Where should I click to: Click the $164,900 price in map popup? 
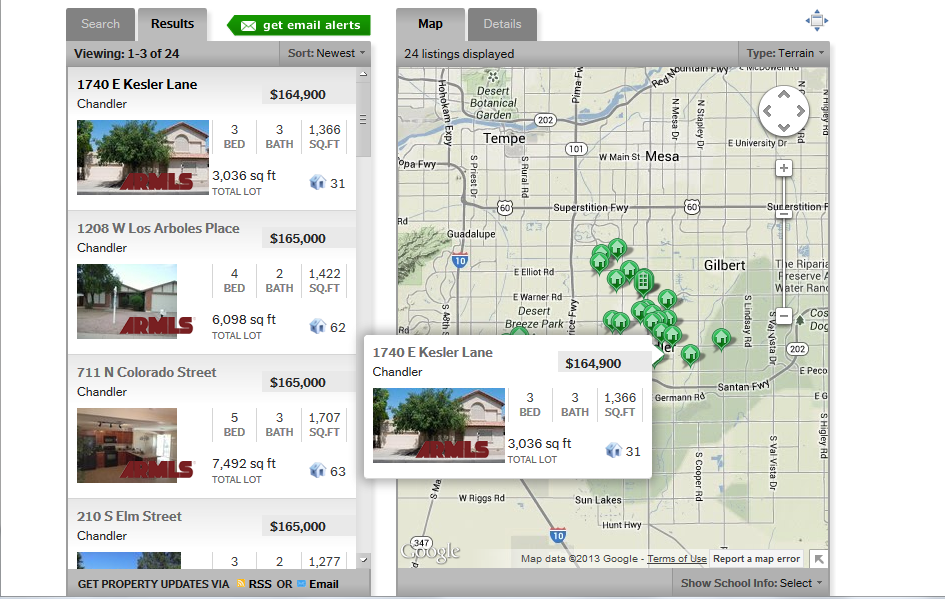coord(593,363)
